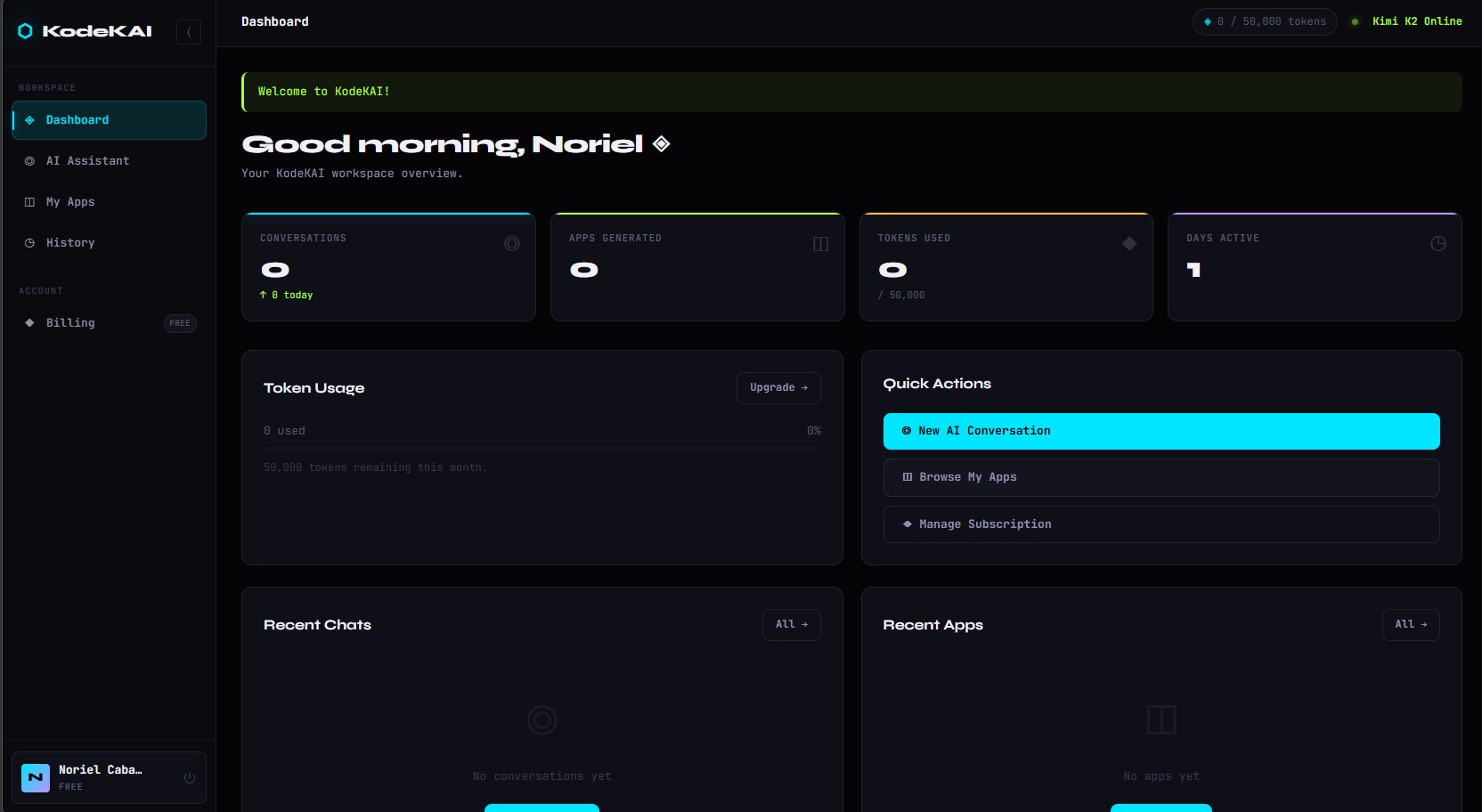Viewport: 1482px width, 812px height.
Task: Click the icon on the New AI Conversation button
Action: [x=907, y=431]
